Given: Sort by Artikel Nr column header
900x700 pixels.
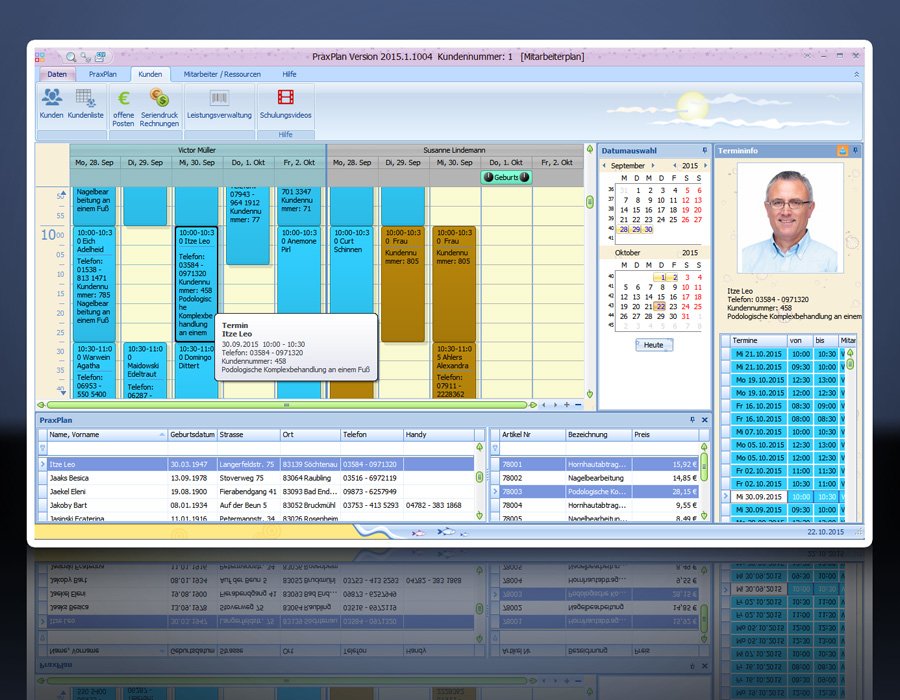Looking at the screenshot, I should [x=532, y=435].
